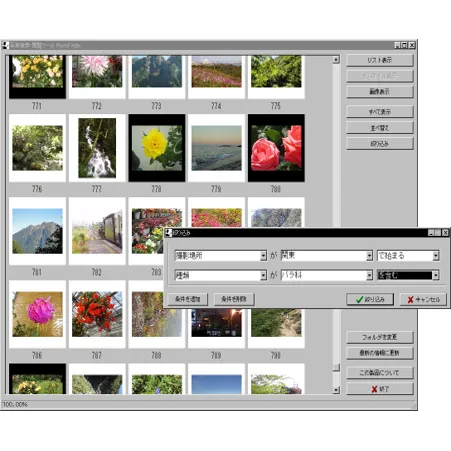451x451 pixels.
Task: Click 絞り込み filter button in the right panel
Action: coord(380,144)
